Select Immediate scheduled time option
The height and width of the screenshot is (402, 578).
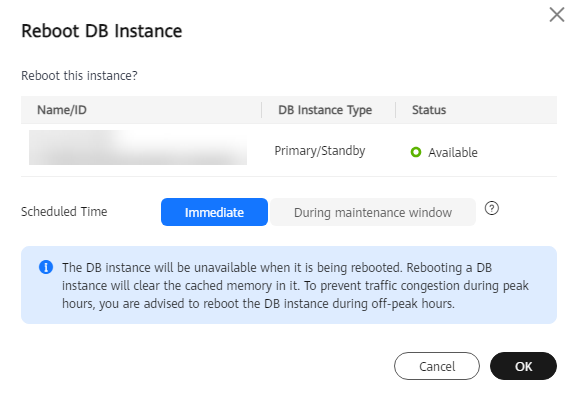click(214, 212)
